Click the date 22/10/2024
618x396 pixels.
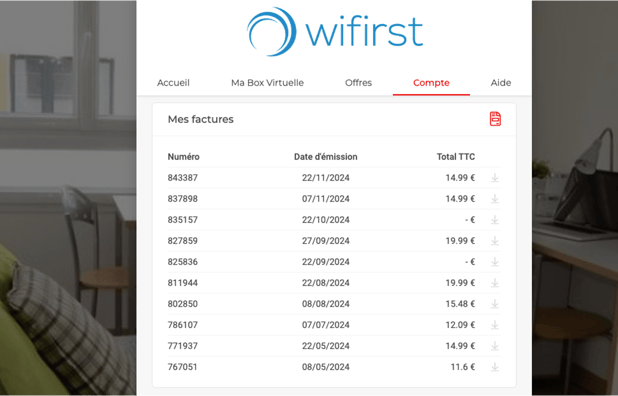pos(326,220)
